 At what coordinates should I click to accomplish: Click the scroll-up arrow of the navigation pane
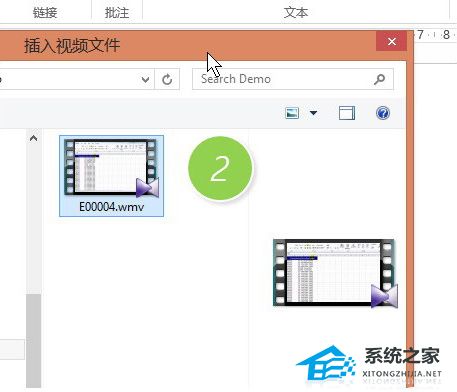point(33,138)
